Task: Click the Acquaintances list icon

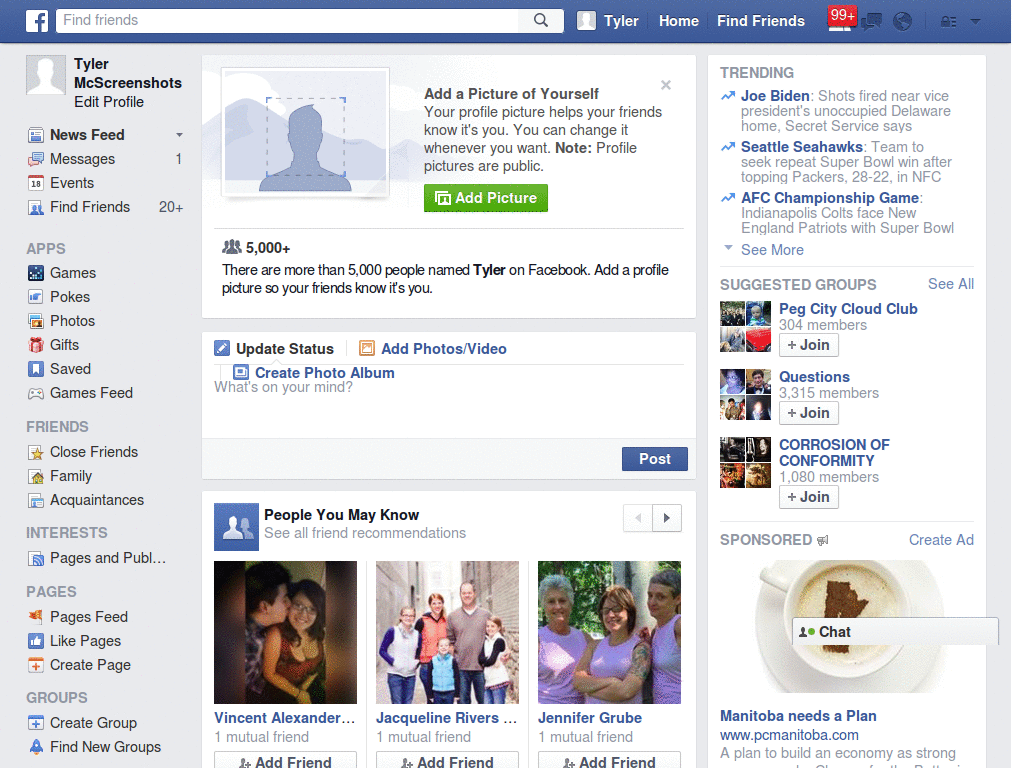Action: point(36,500)
